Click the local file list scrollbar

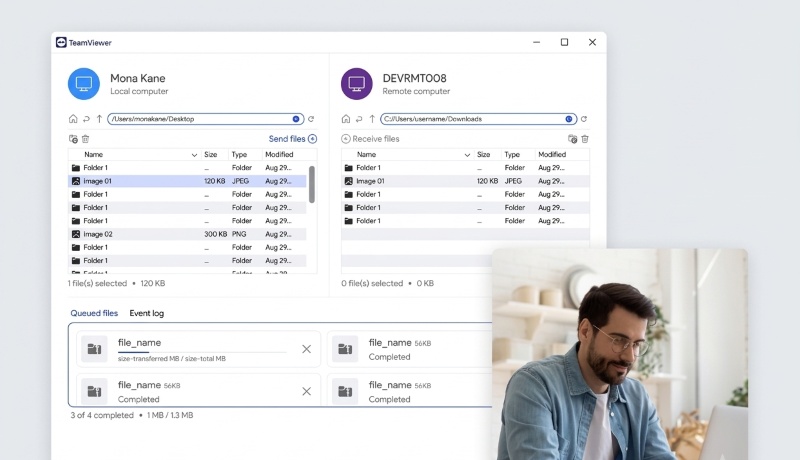click(312, 184)
